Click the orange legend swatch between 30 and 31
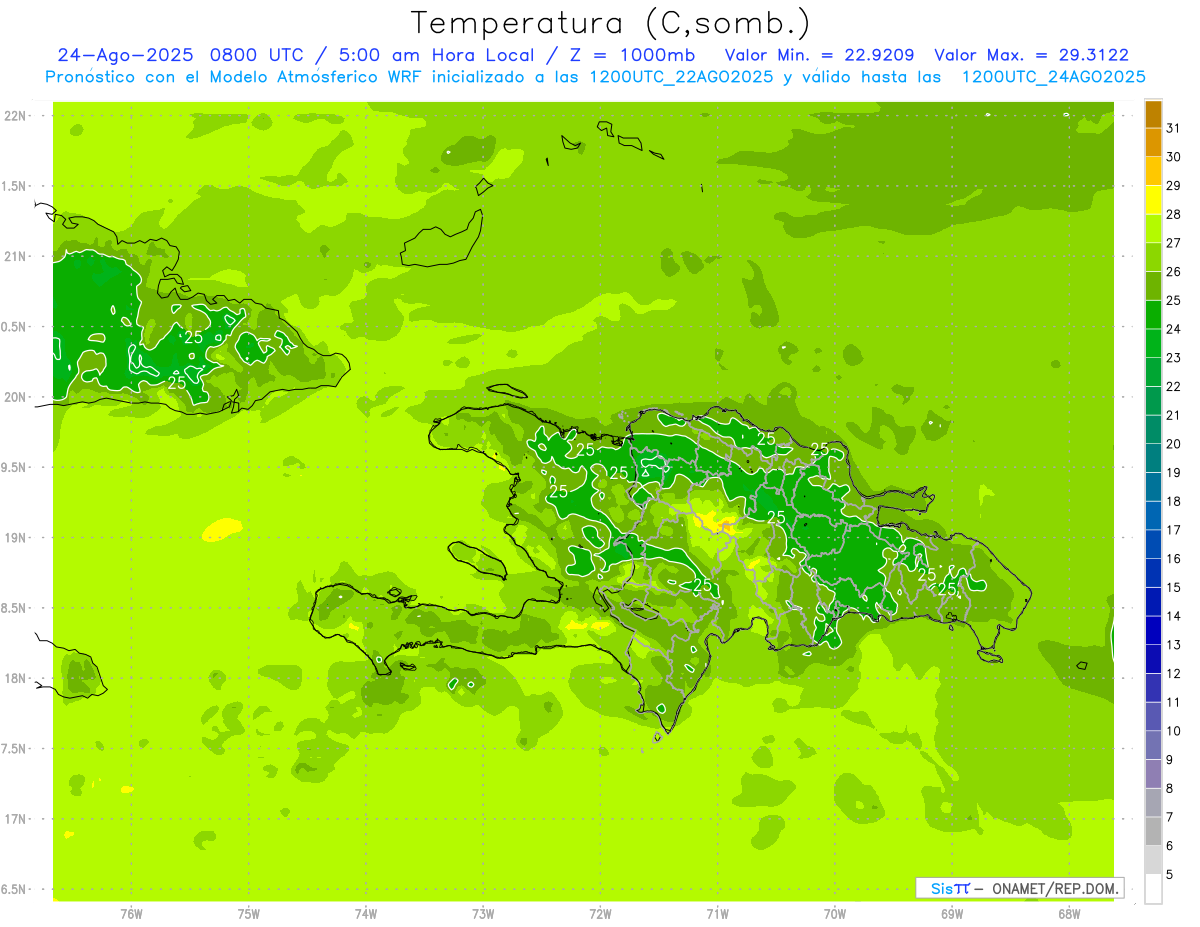Screen dimensions: 1200x927 click(1153, 143)
